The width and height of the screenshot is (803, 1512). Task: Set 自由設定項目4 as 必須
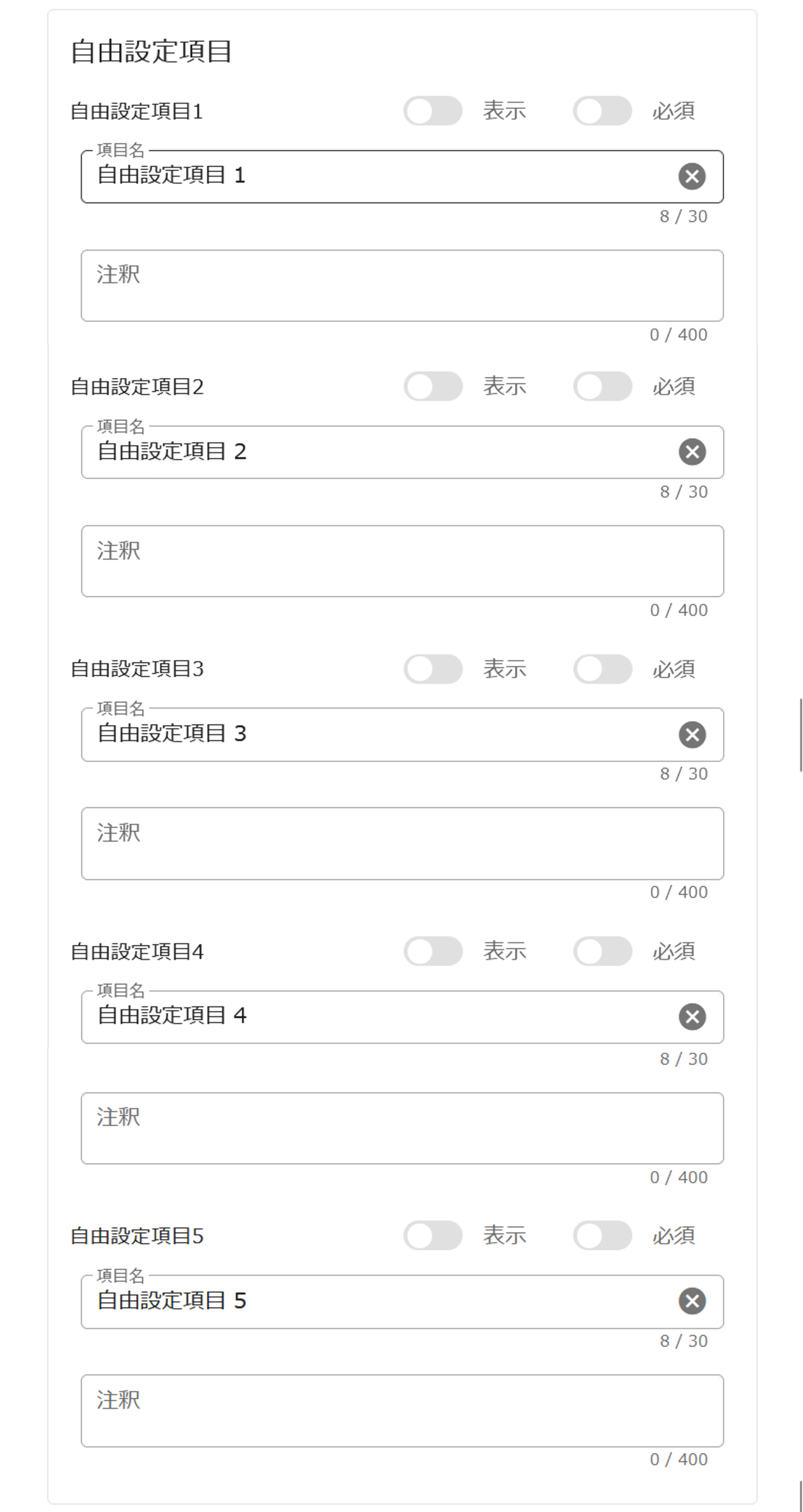pos(602,951)
